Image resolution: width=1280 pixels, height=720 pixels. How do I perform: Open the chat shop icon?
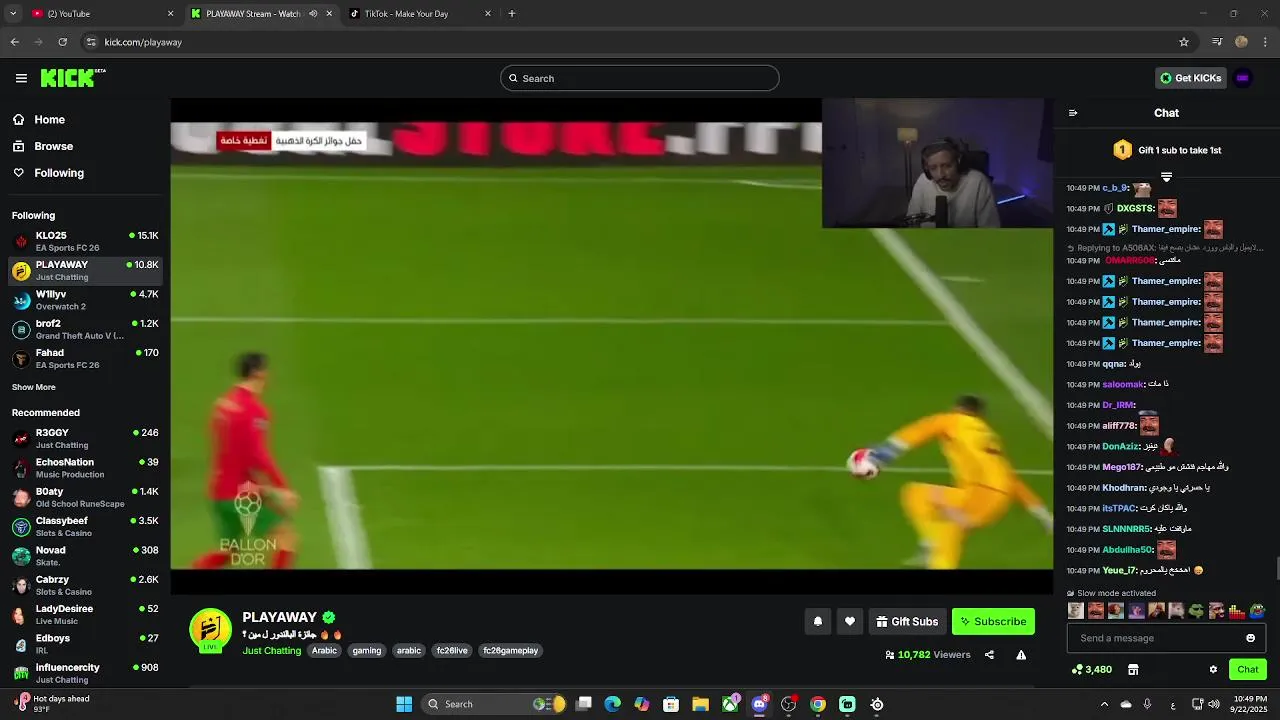1133,669
